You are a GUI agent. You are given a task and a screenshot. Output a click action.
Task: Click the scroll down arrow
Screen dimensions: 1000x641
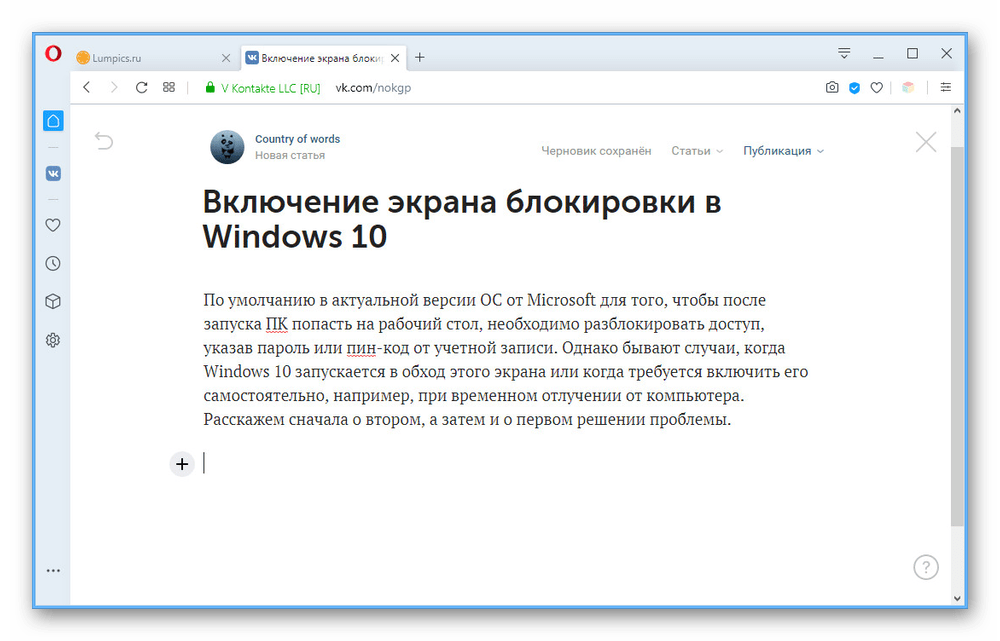click(x=957, y=598)
